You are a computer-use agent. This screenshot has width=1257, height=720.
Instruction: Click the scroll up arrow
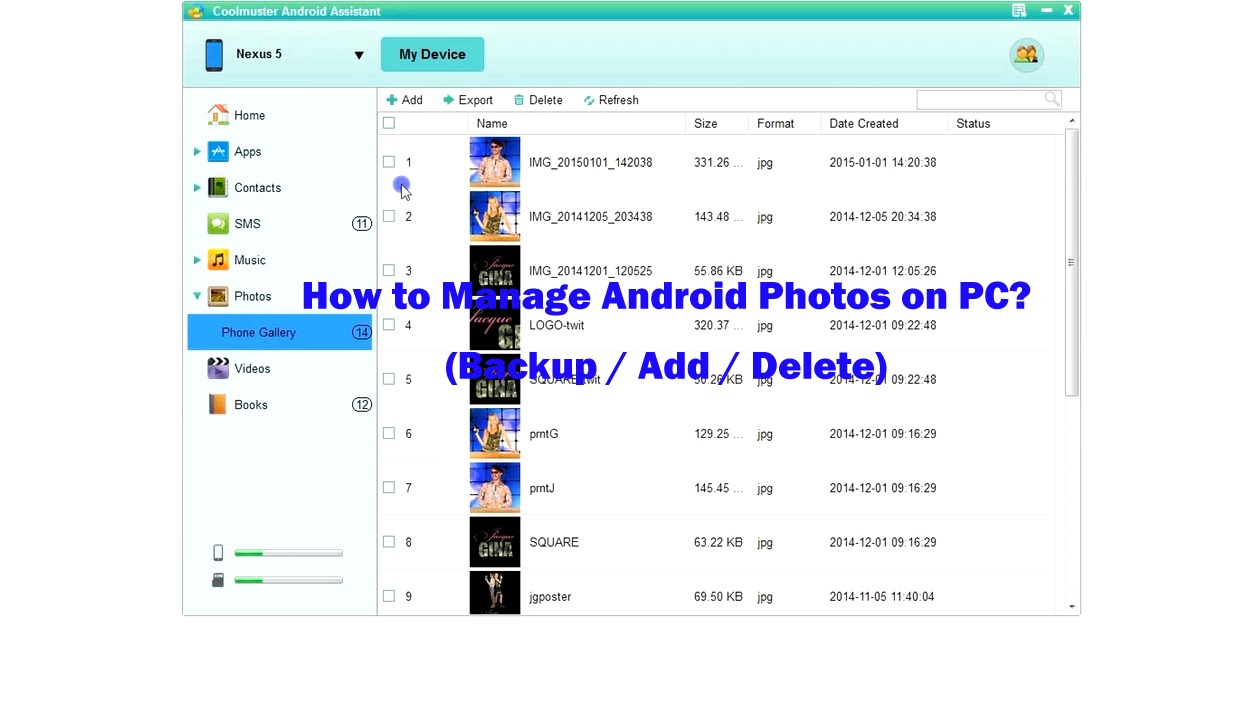(1072, 121)
